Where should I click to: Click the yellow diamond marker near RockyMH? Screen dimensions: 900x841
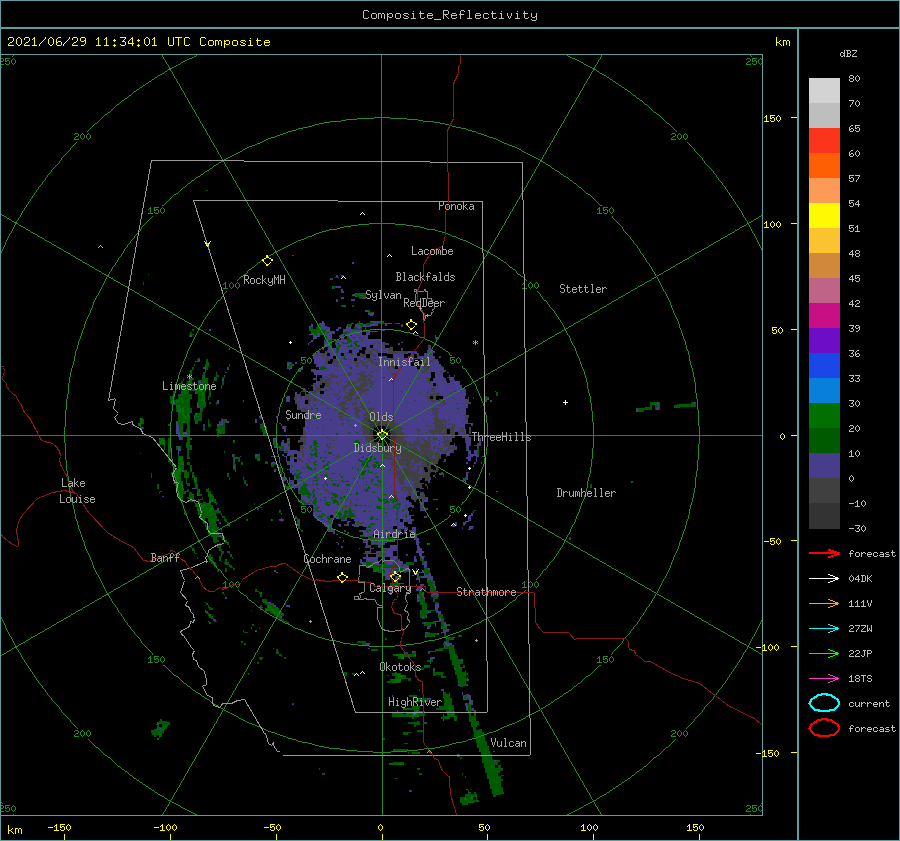pos(267,261)
